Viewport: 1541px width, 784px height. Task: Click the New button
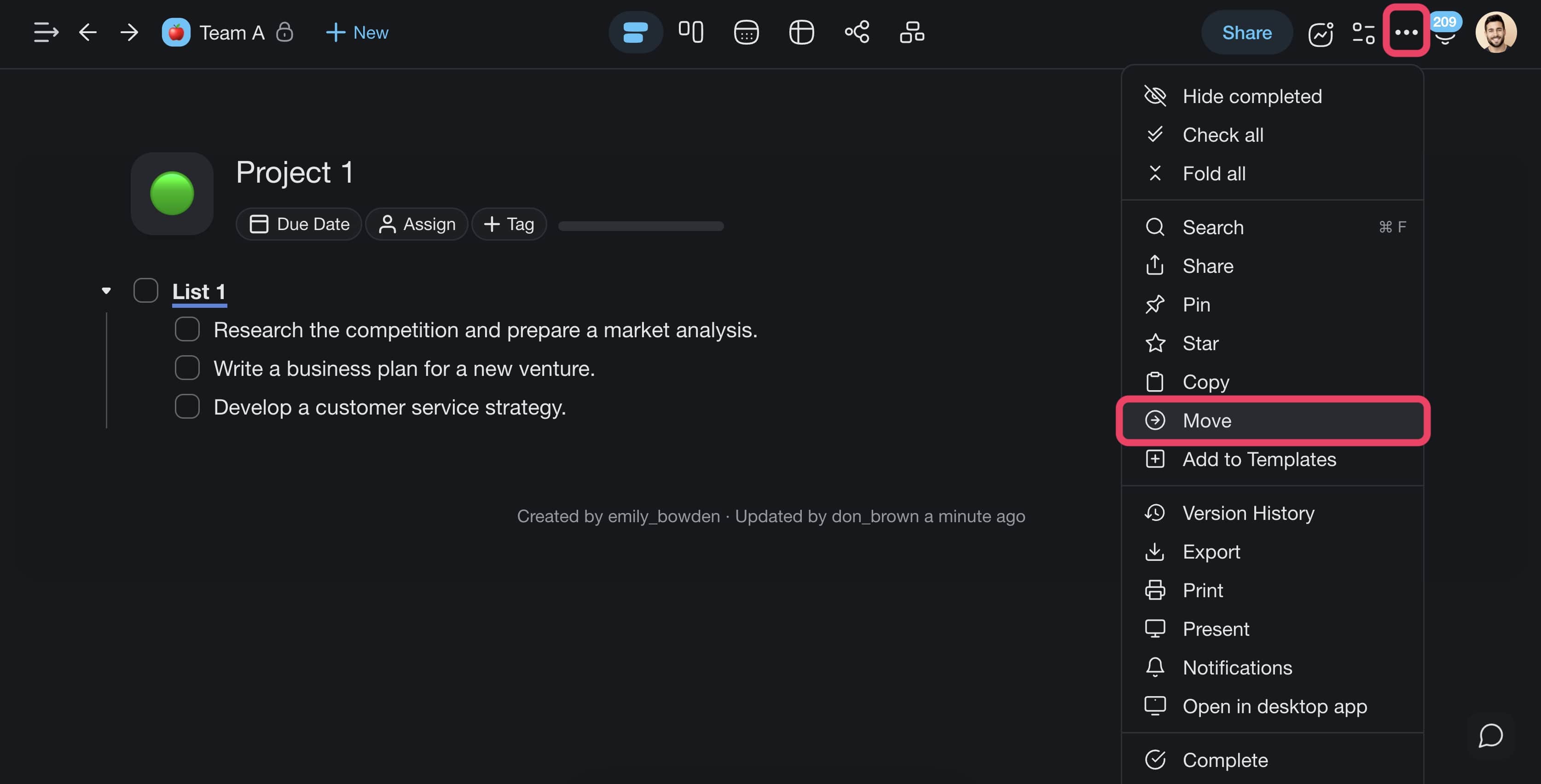click(x=357, y=32)
